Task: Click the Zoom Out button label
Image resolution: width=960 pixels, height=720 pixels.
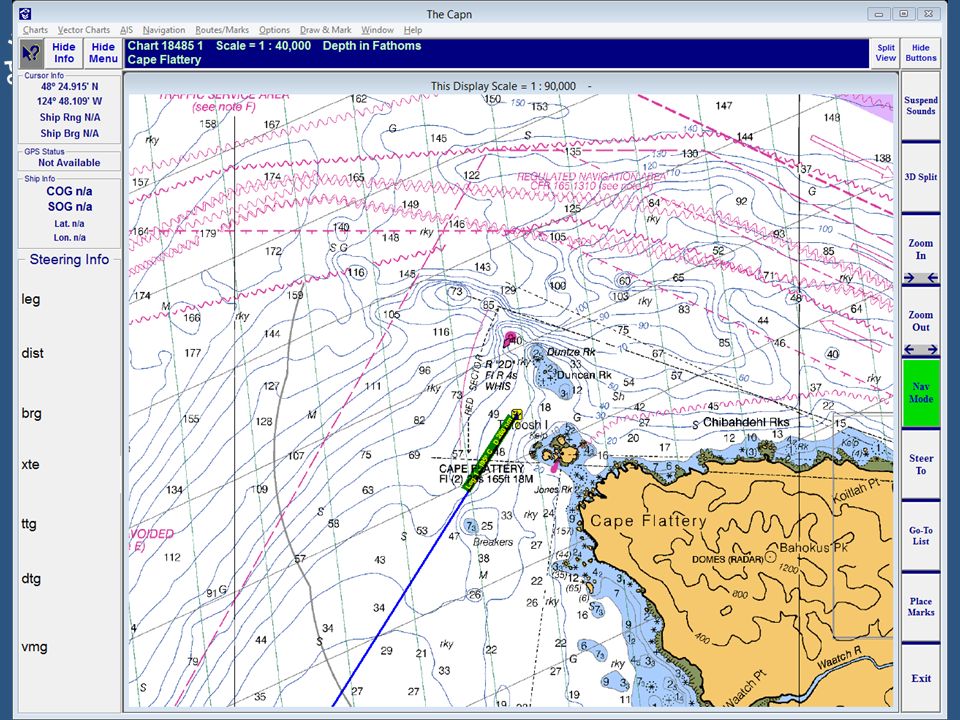Action: 921,321
